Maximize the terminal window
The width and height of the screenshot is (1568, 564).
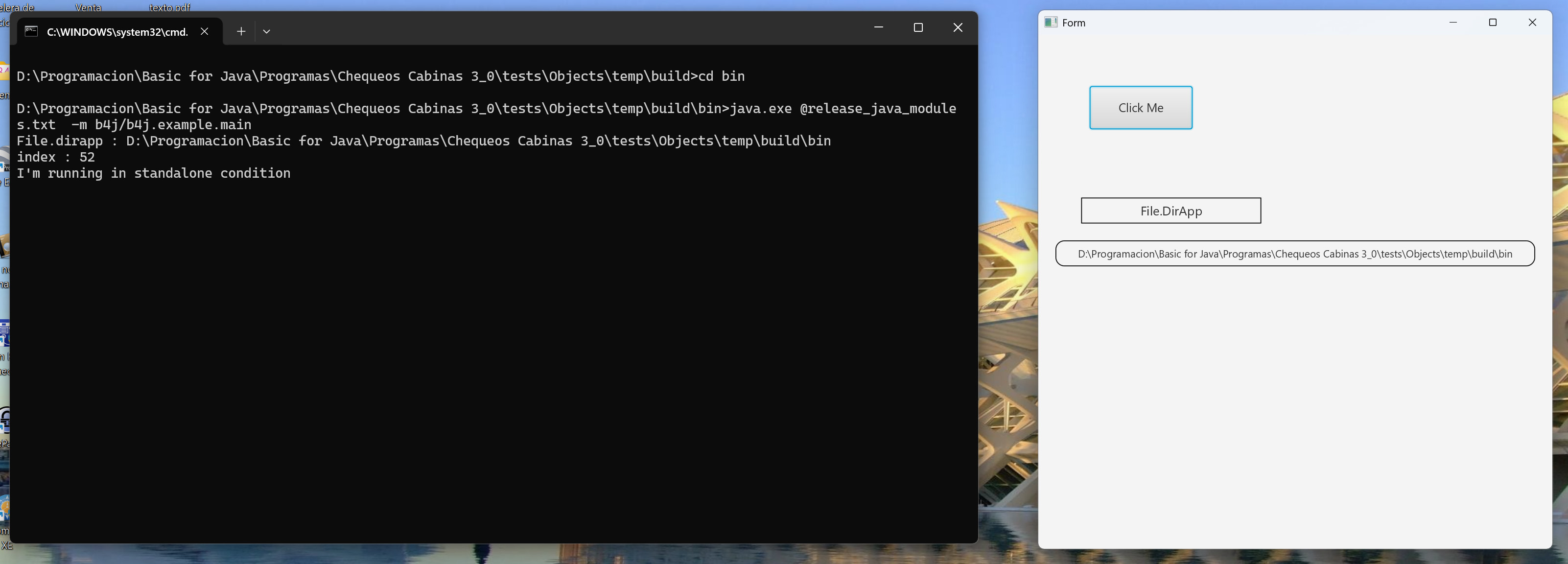click(x=918, y=27)
